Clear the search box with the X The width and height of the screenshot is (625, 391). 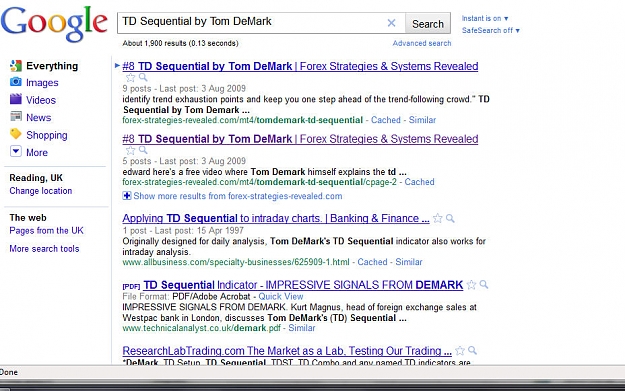(x=391, y=23)
